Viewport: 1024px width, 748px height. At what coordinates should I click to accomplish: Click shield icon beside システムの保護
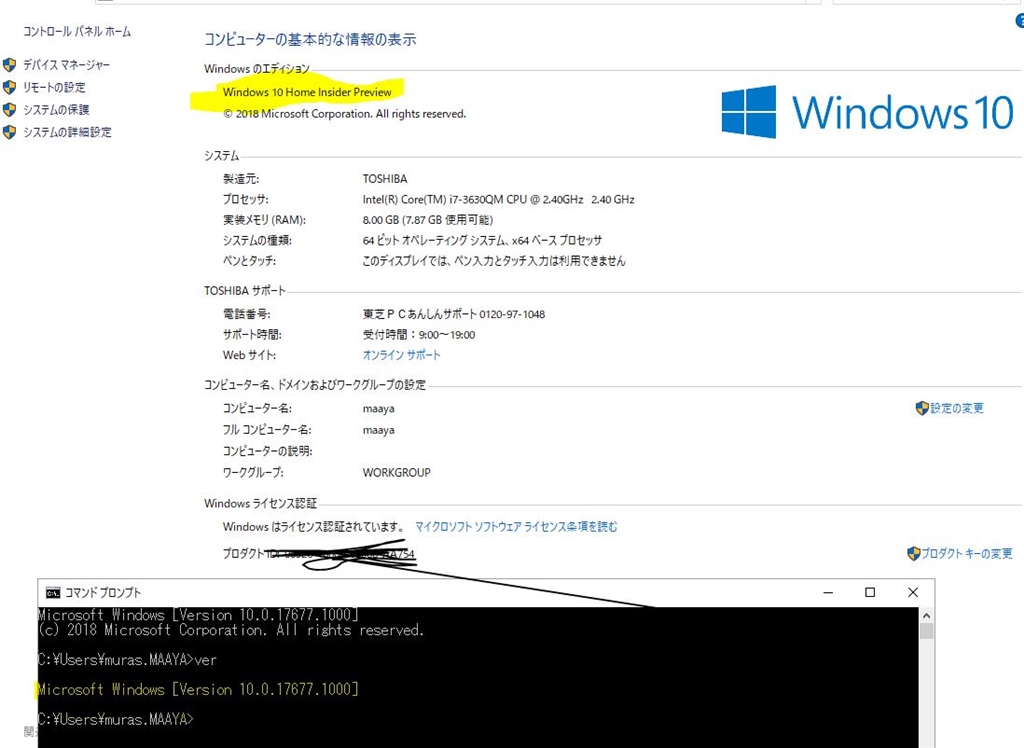click(x=10, y=109)
